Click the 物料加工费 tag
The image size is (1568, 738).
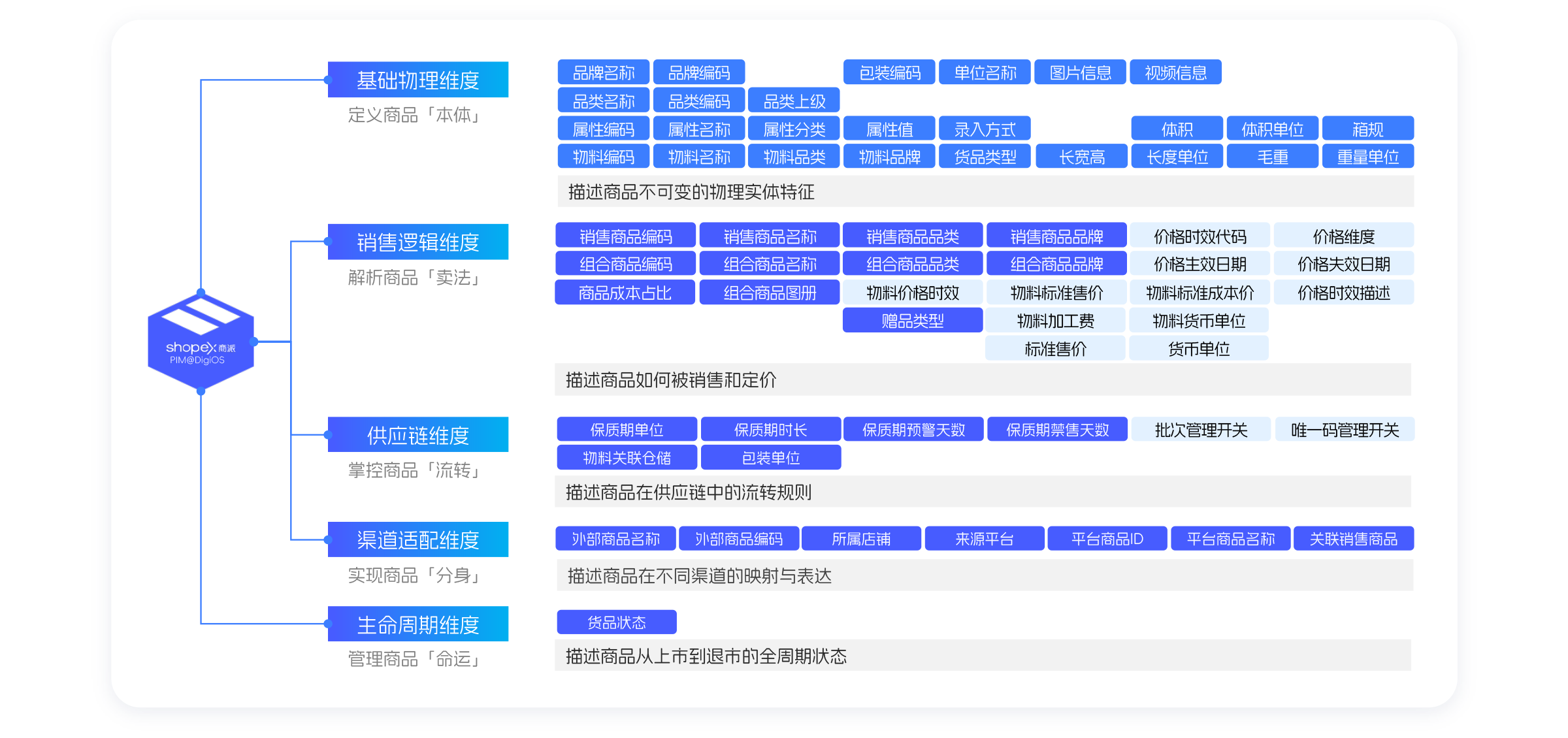tap(1055, 320)
